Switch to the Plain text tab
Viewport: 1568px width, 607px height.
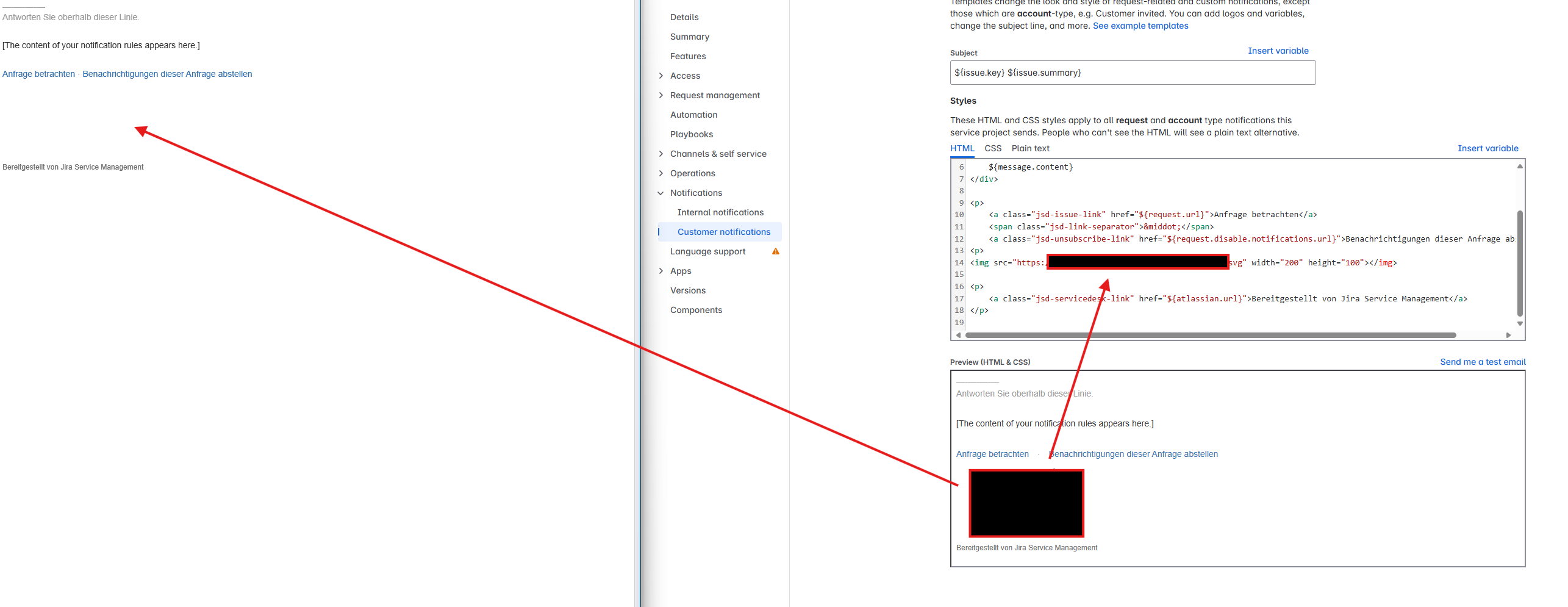1030,148
